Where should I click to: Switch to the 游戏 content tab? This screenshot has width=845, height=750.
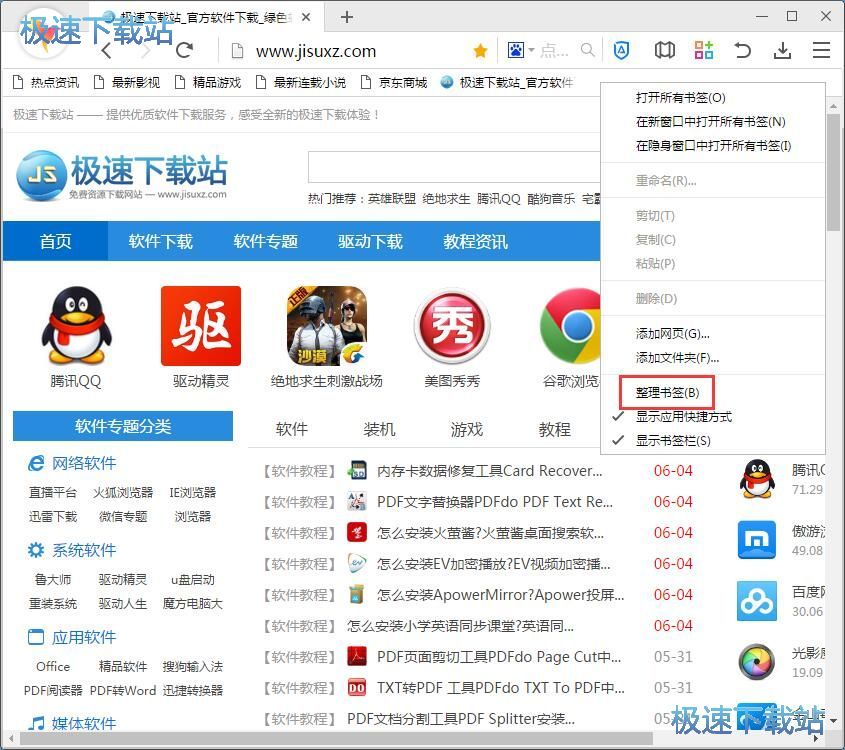point(467,429)
